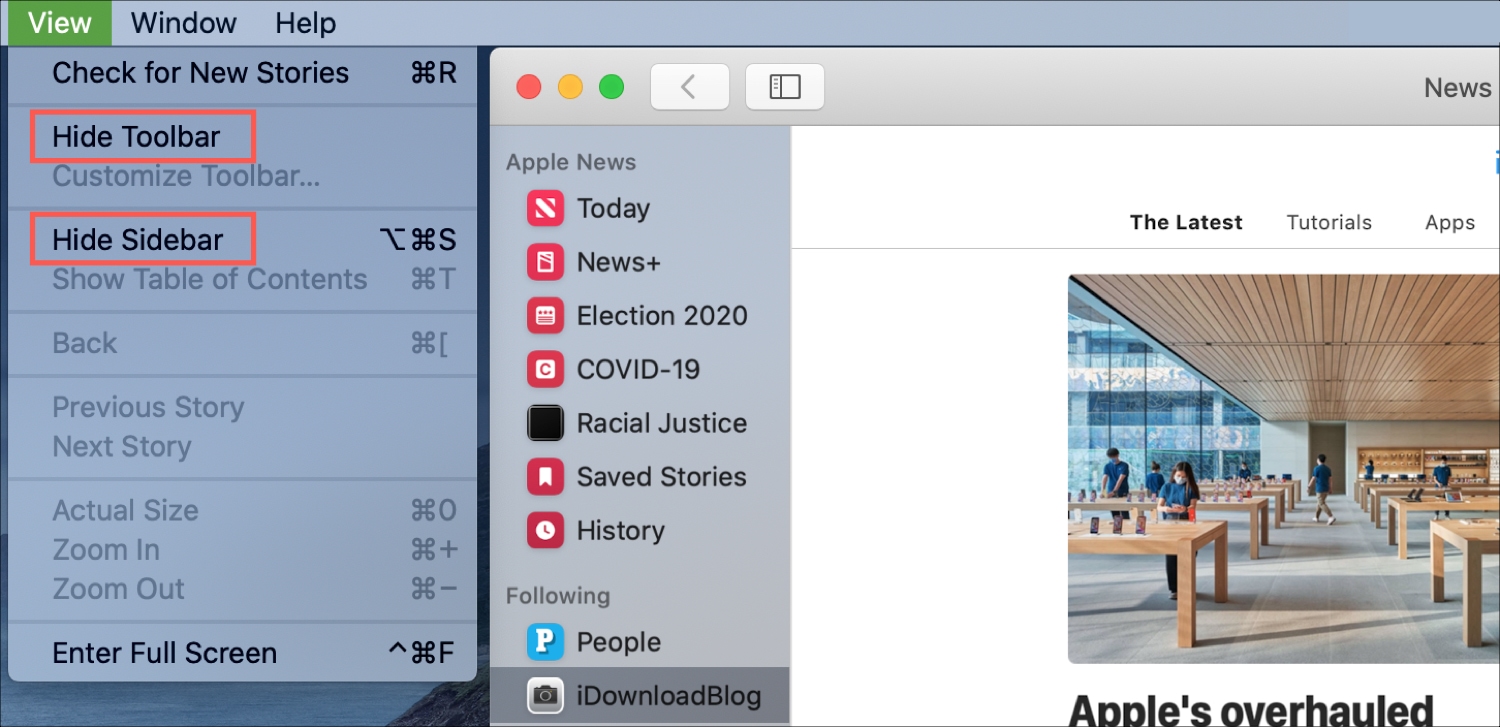The image size is (1500, 727).
Task: Switch to the Apps tab
Action: pyautogui.click(x=1450, y=223)
